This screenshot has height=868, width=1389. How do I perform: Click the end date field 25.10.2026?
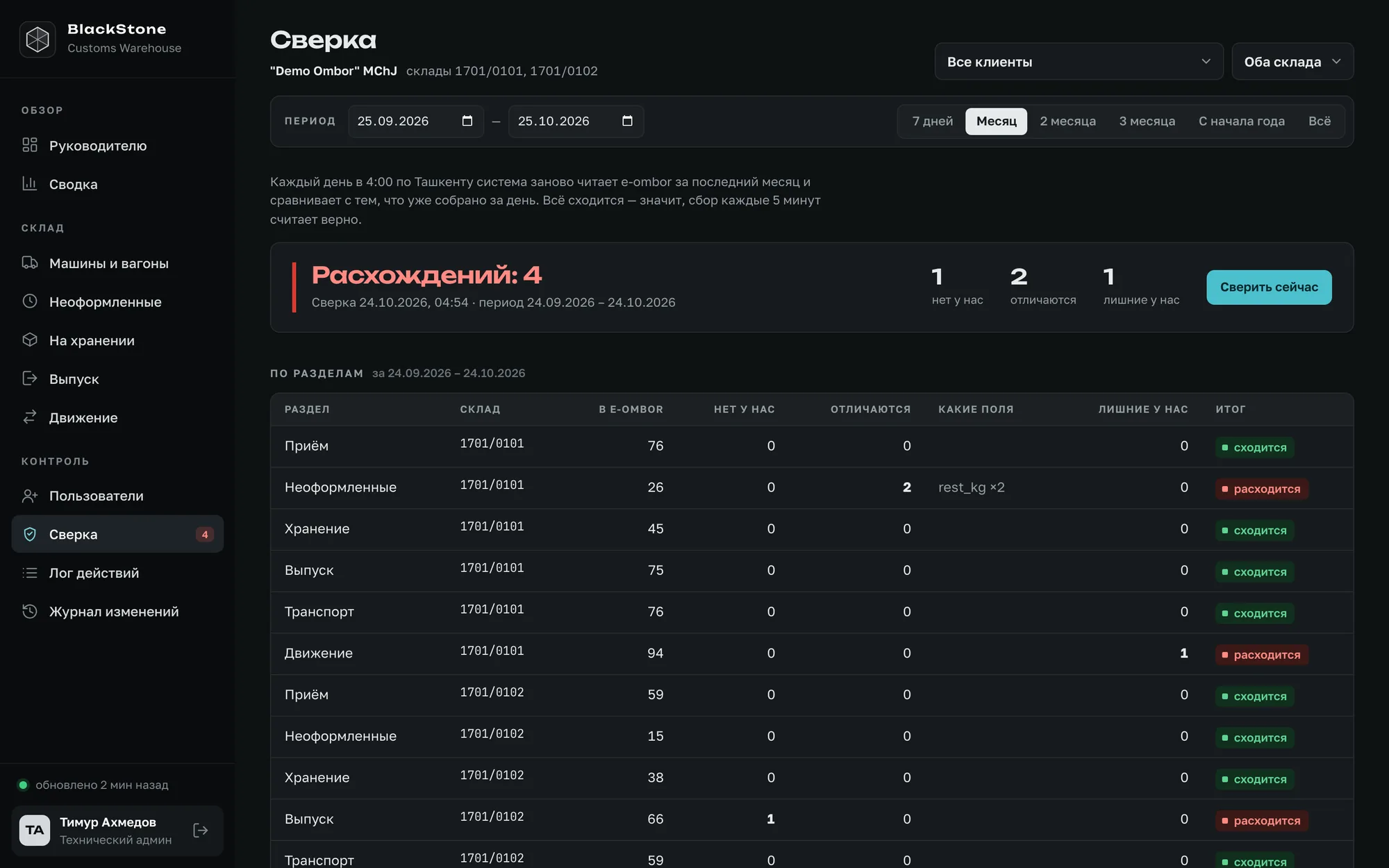tap(576, 121)
